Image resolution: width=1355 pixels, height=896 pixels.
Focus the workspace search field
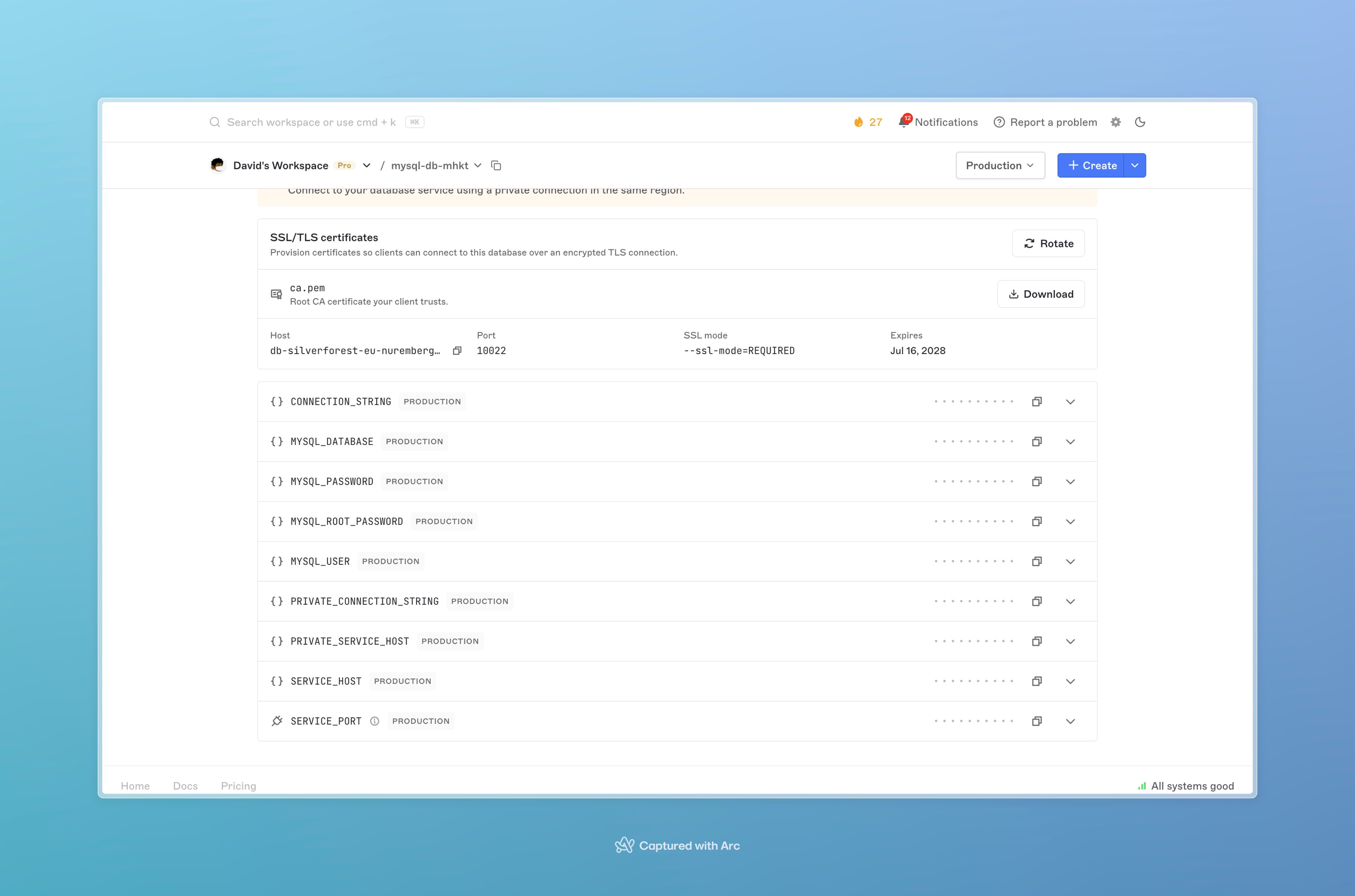pos(317,122)
